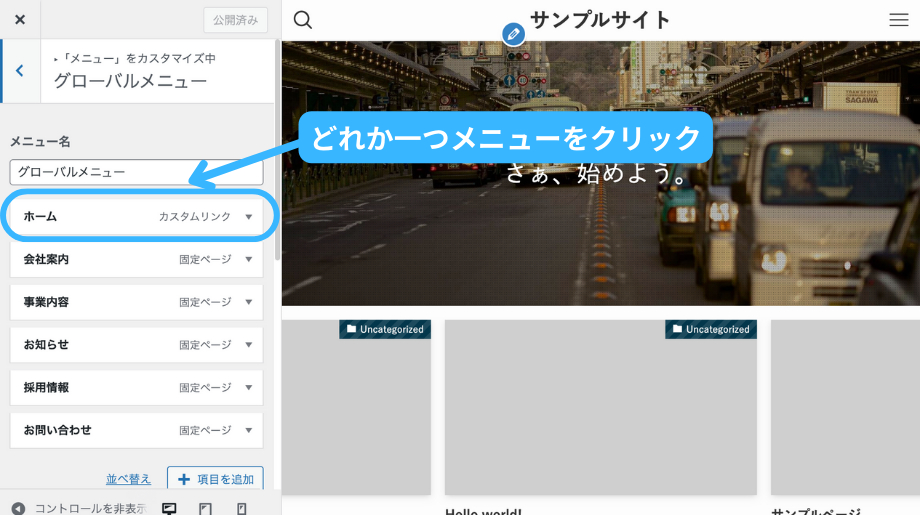Close the customizer with the X icon
Viewport: 920px width, 515px height.
click(20, 20)
